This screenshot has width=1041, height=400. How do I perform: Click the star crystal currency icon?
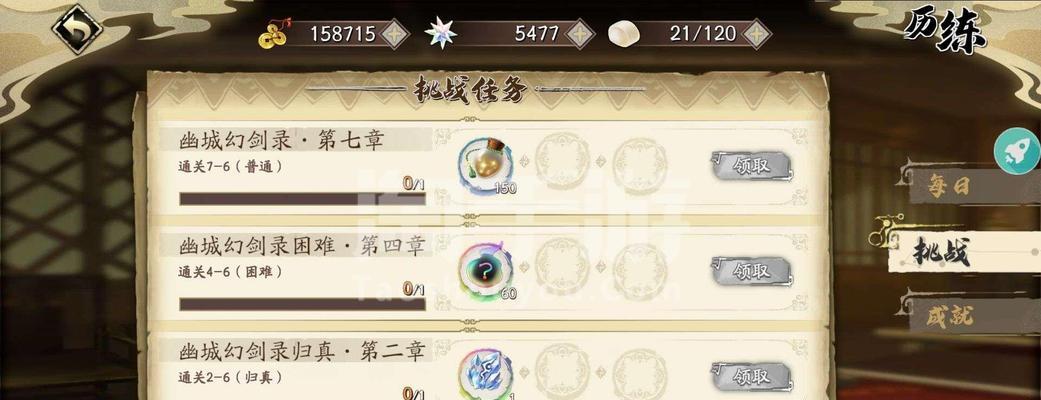click(440, 33)
